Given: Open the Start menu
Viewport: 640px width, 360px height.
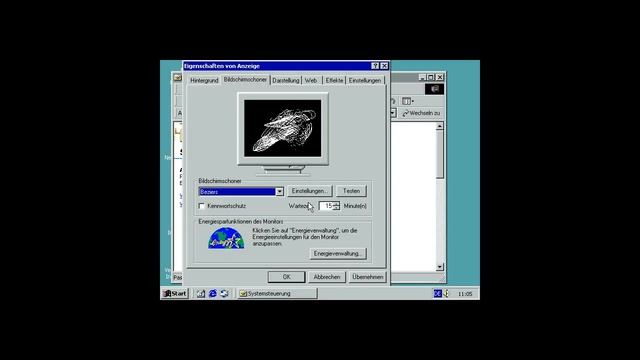Looking at the screenshot, I should [175, 293].
